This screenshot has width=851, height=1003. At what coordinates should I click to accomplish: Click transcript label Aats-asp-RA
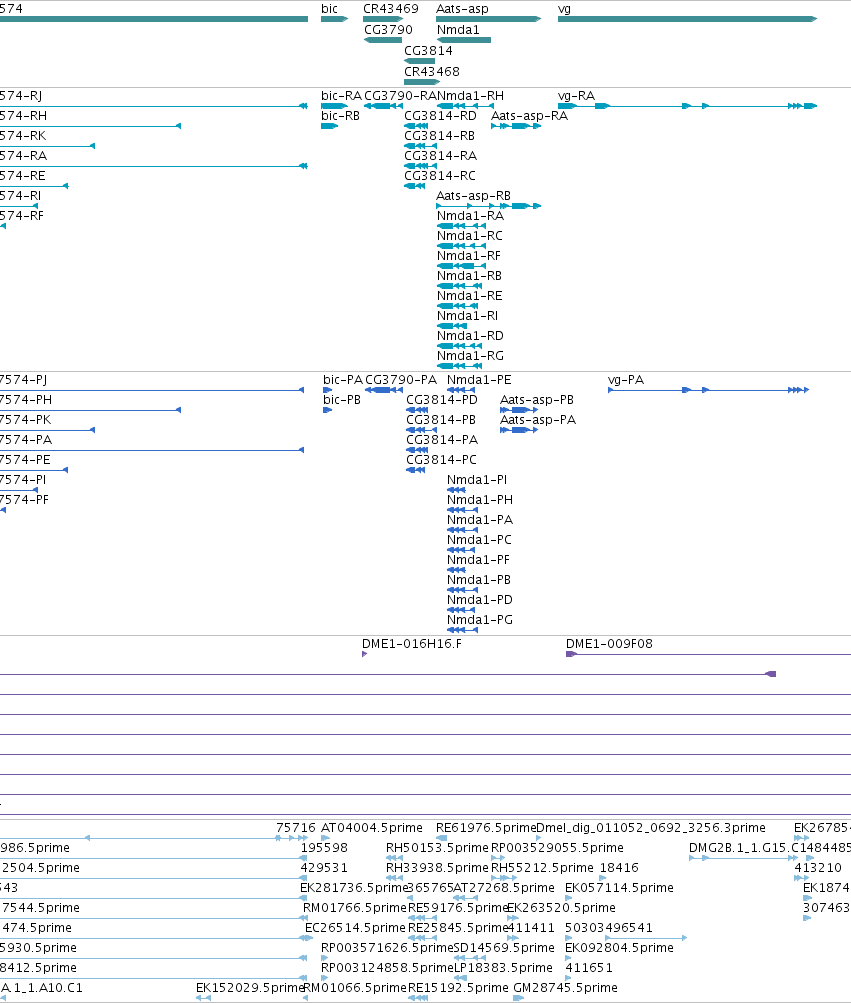[530, 116]
